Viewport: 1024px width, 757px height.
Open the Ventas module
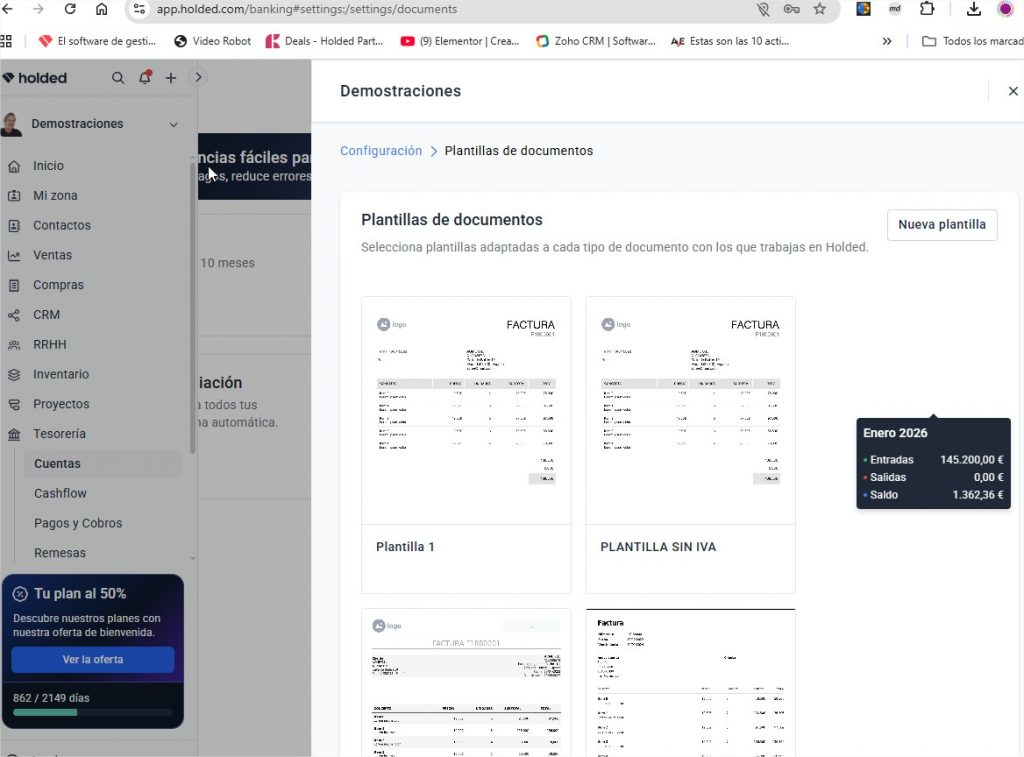point(50,255)
